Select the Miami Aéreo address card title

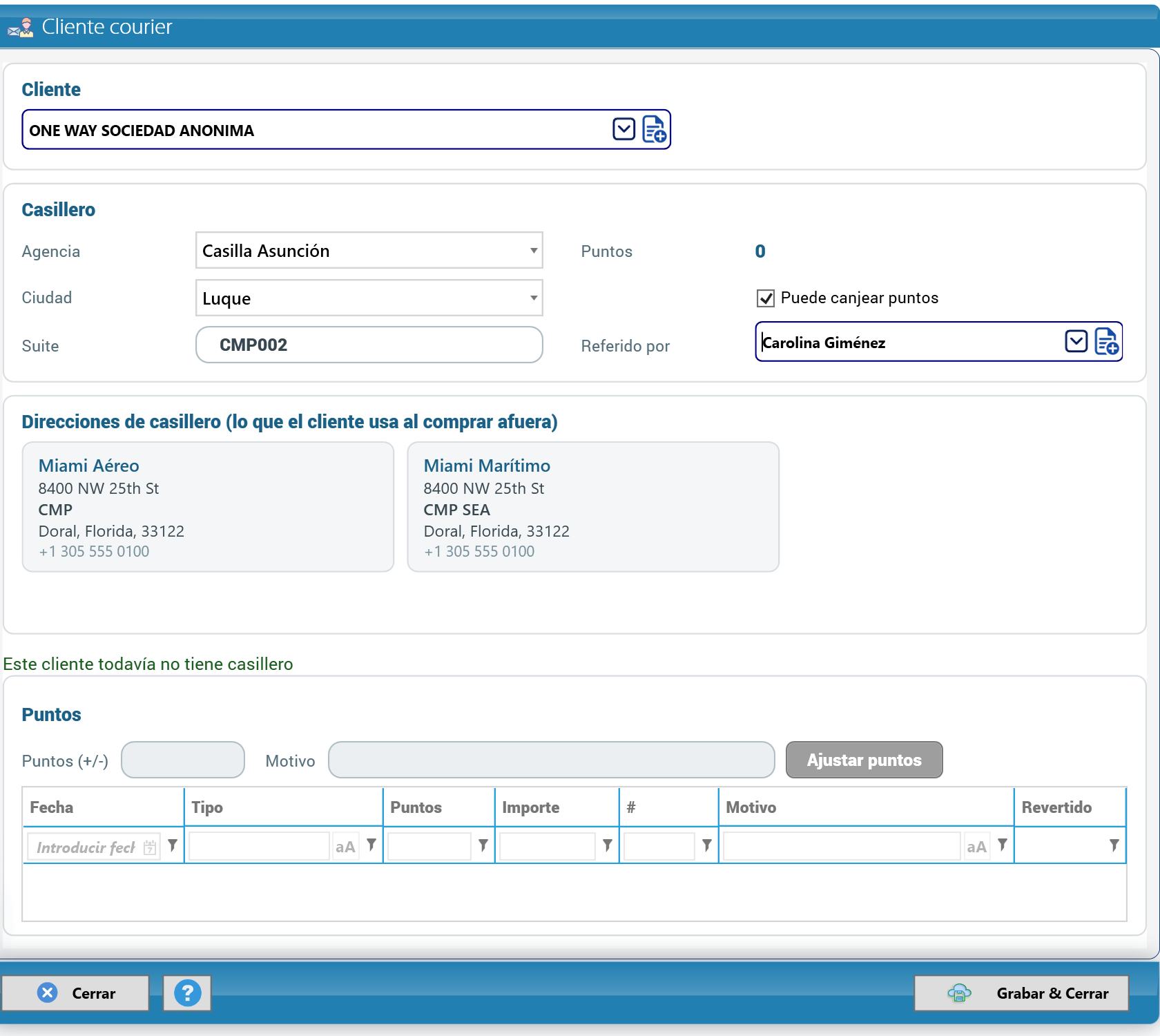(88, 466)
